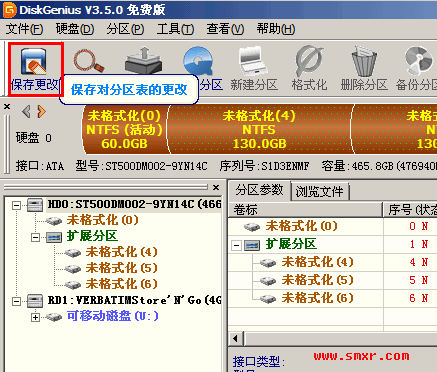This screenshot has width=437, height=372.
Task: Click serial number cell 4 in table
Action: (x=412, y=262)
